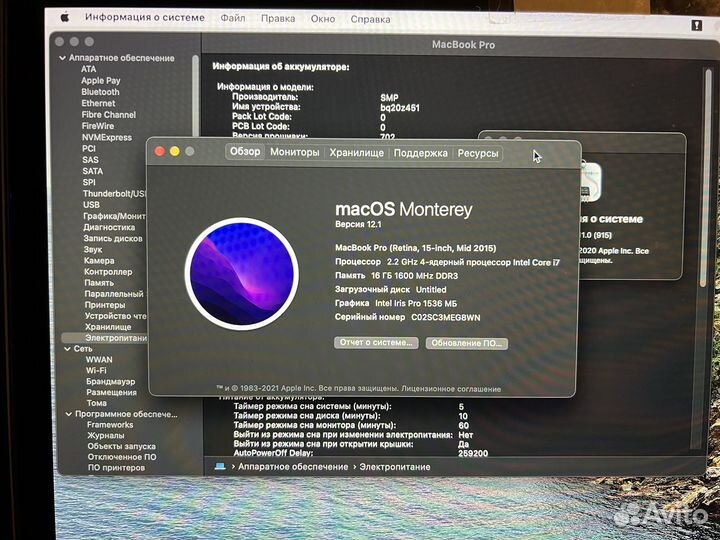This screenshot has width=720, height=540.
Task: Open the Справка menu
Action: tap(370, 19)
